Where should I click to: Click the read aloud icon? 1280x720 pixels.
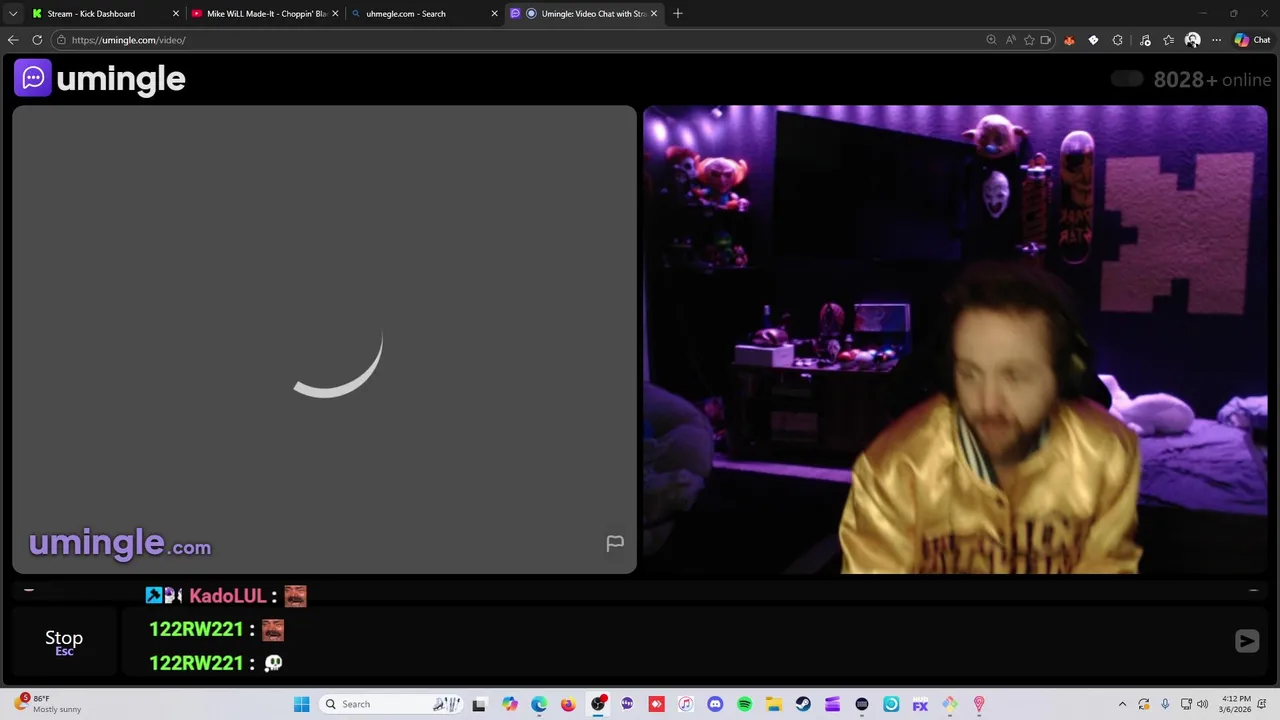[x=1011, y=40]
